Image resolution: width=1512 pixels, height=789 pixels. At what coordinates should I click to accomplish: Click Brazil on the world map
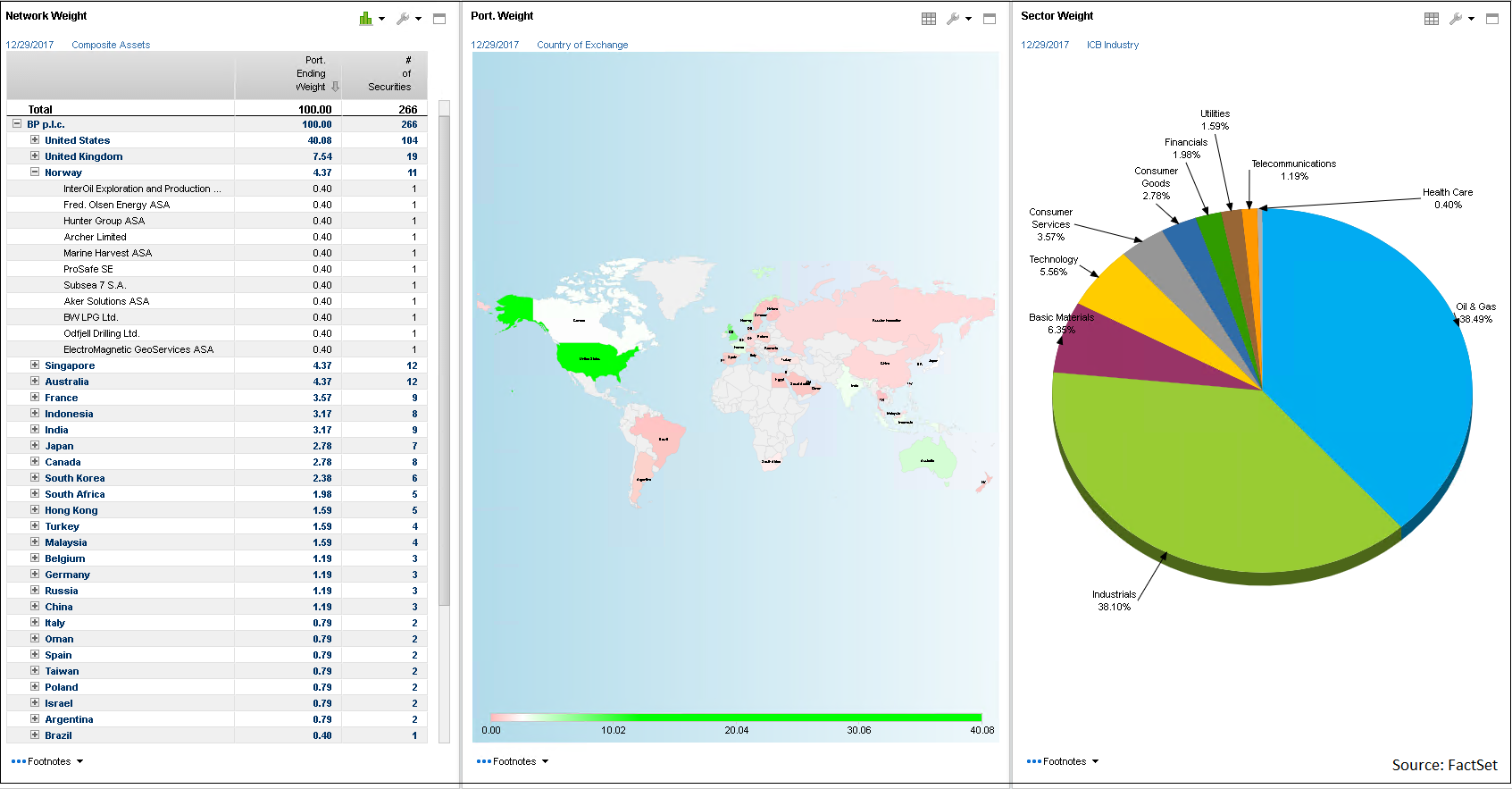661,436
